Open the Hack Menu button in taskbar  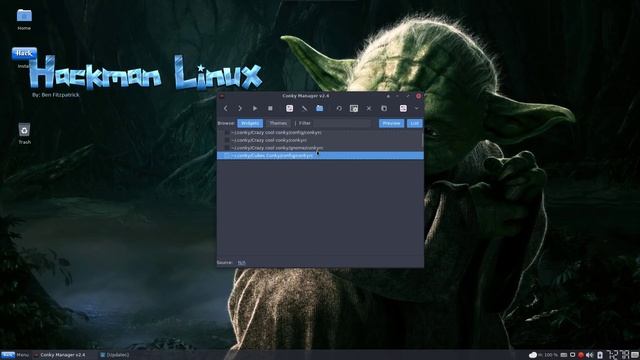(15, 355)
